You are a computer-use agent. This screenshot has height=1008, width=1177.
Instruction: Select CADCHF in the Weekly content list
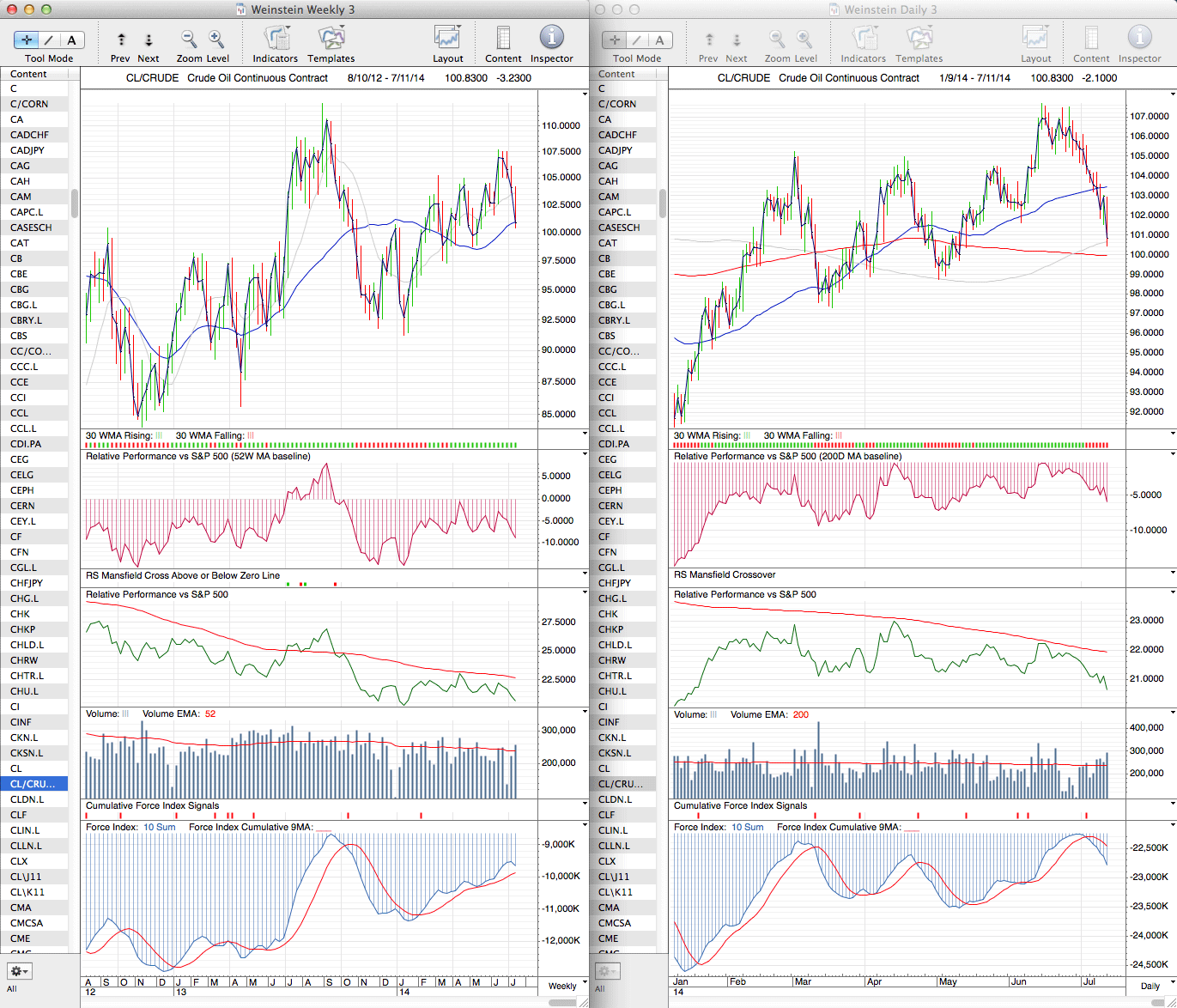29,135
